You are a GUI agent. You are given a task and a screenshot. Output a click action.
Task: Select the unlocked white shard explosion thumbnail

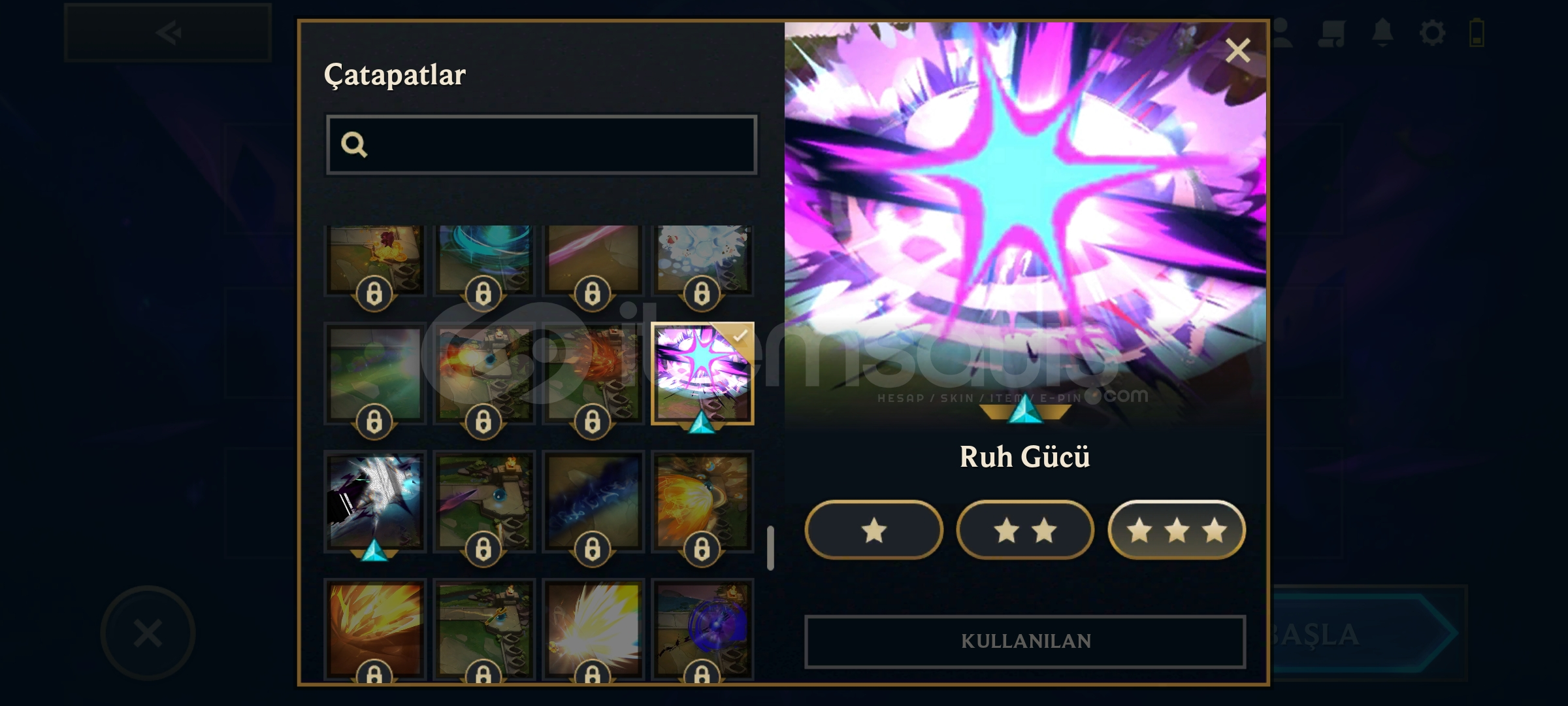[x=375, y=501]
